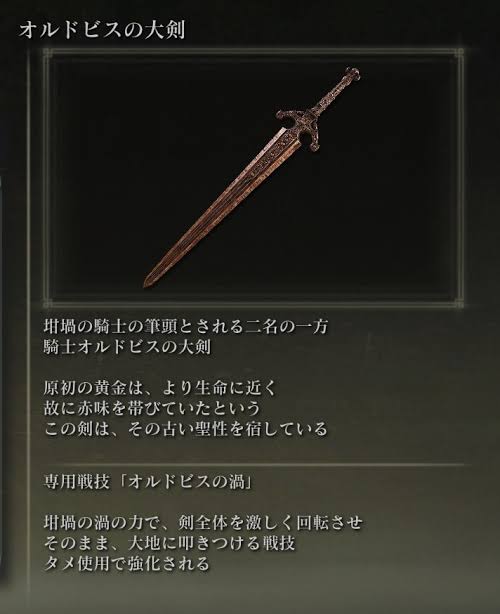Click the text 故に赤味を帯びていたという
Screen dimensions: 500x614
pos(152,408)
